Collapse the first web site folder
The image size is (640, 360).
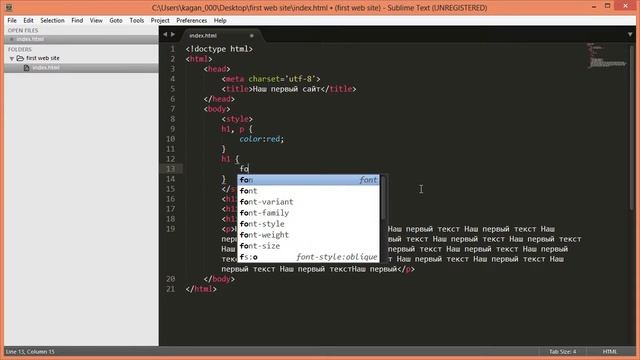(x=11, y=58)
